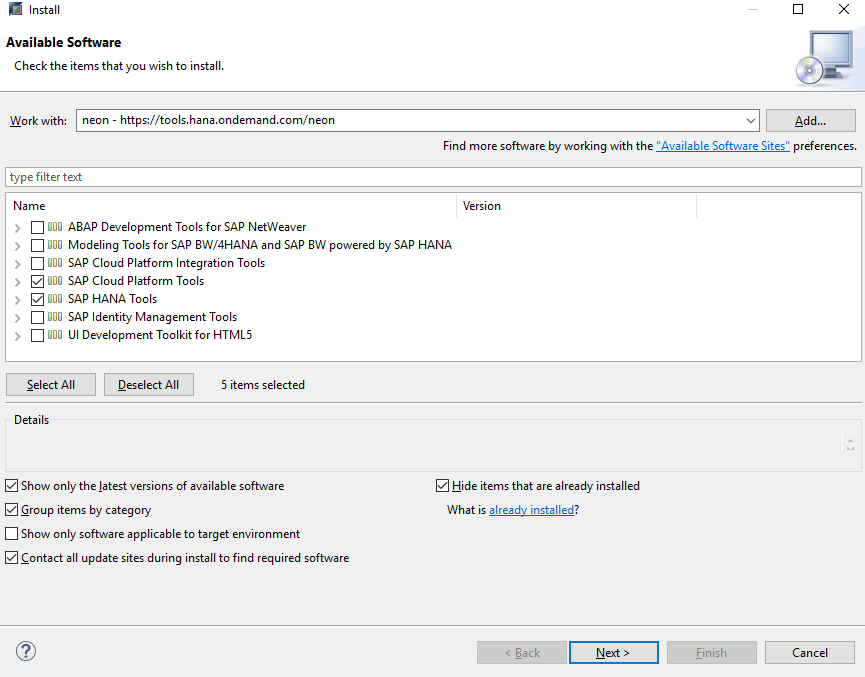Select the SAP Cloud Platform Tools row label
This screenshot has height=677, width=865.
136,281
